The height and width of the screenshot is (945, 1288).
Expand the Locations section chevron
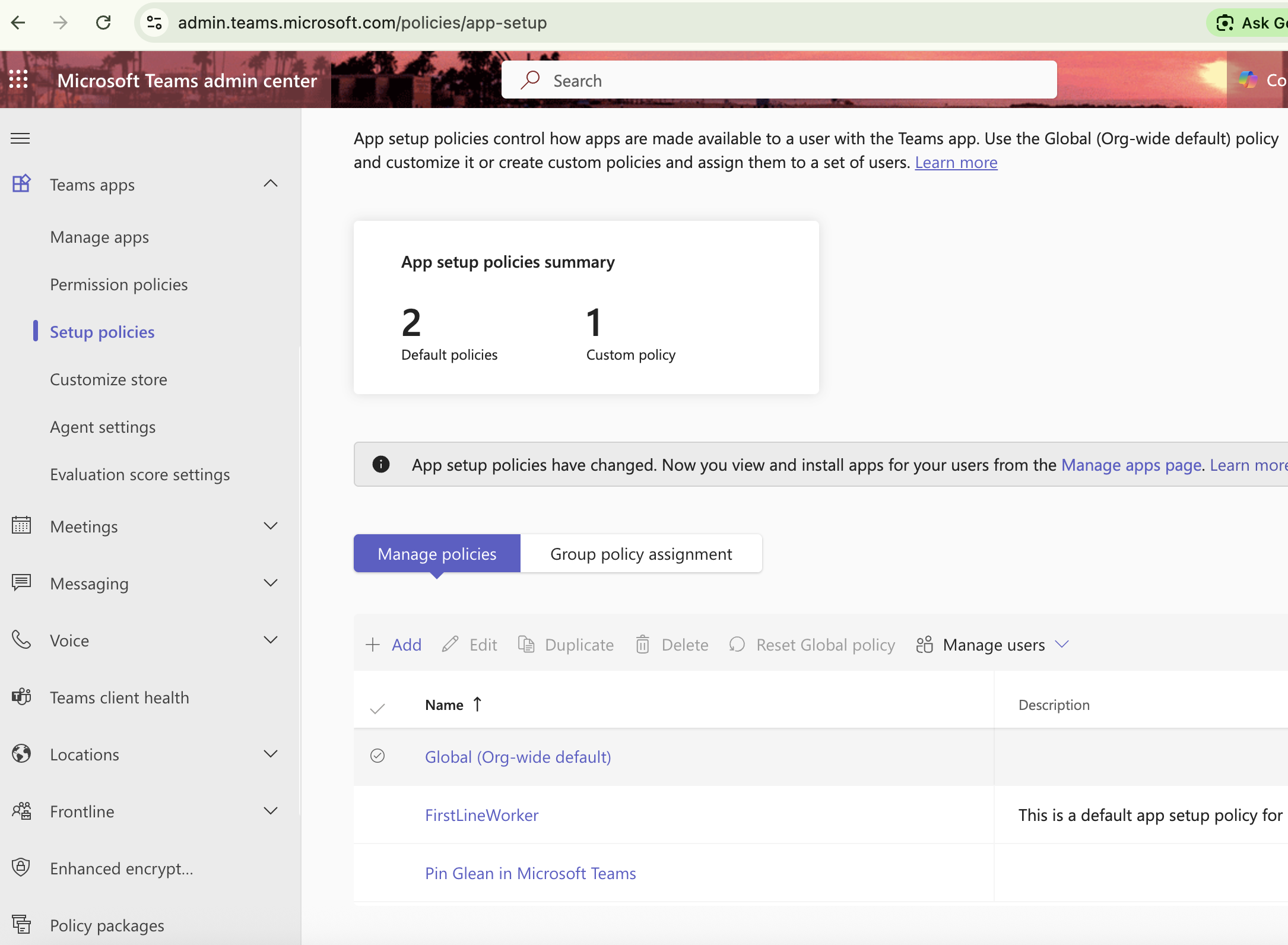[x=271, y=753]
